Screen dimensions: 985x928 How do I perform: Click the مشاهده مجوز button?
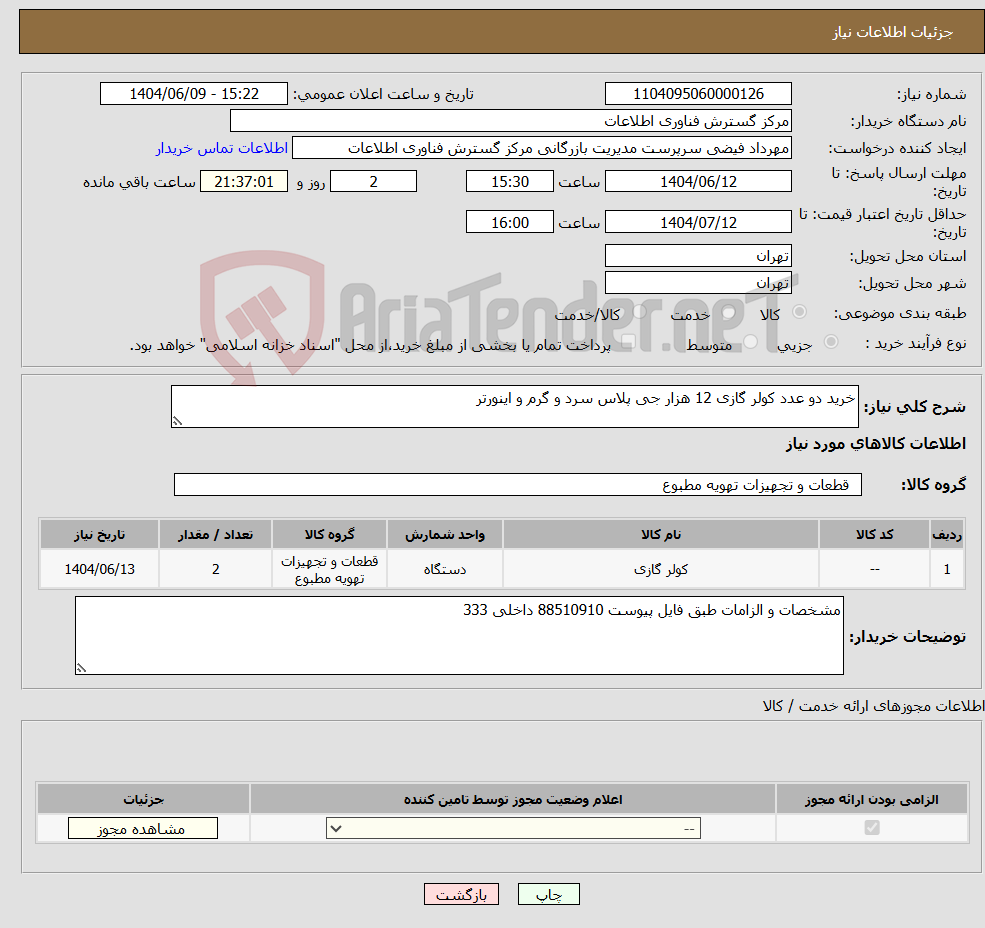[143, 828]
